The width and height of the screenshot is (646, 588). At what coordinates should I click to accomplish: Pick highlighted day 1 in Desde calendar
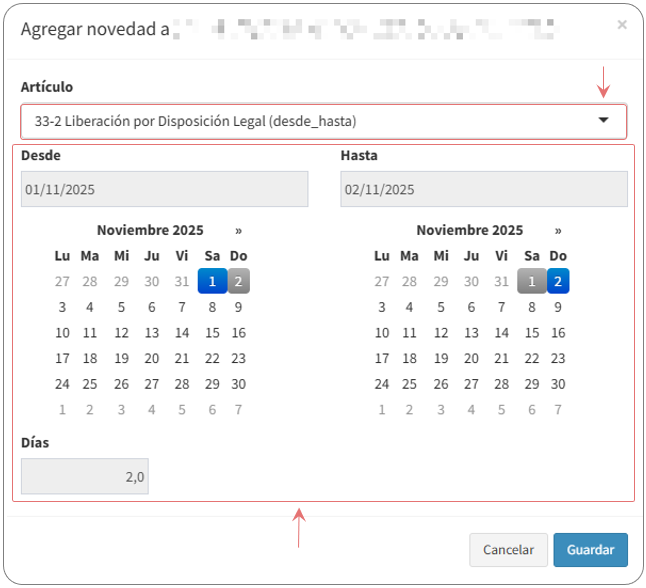pos(212,281)
